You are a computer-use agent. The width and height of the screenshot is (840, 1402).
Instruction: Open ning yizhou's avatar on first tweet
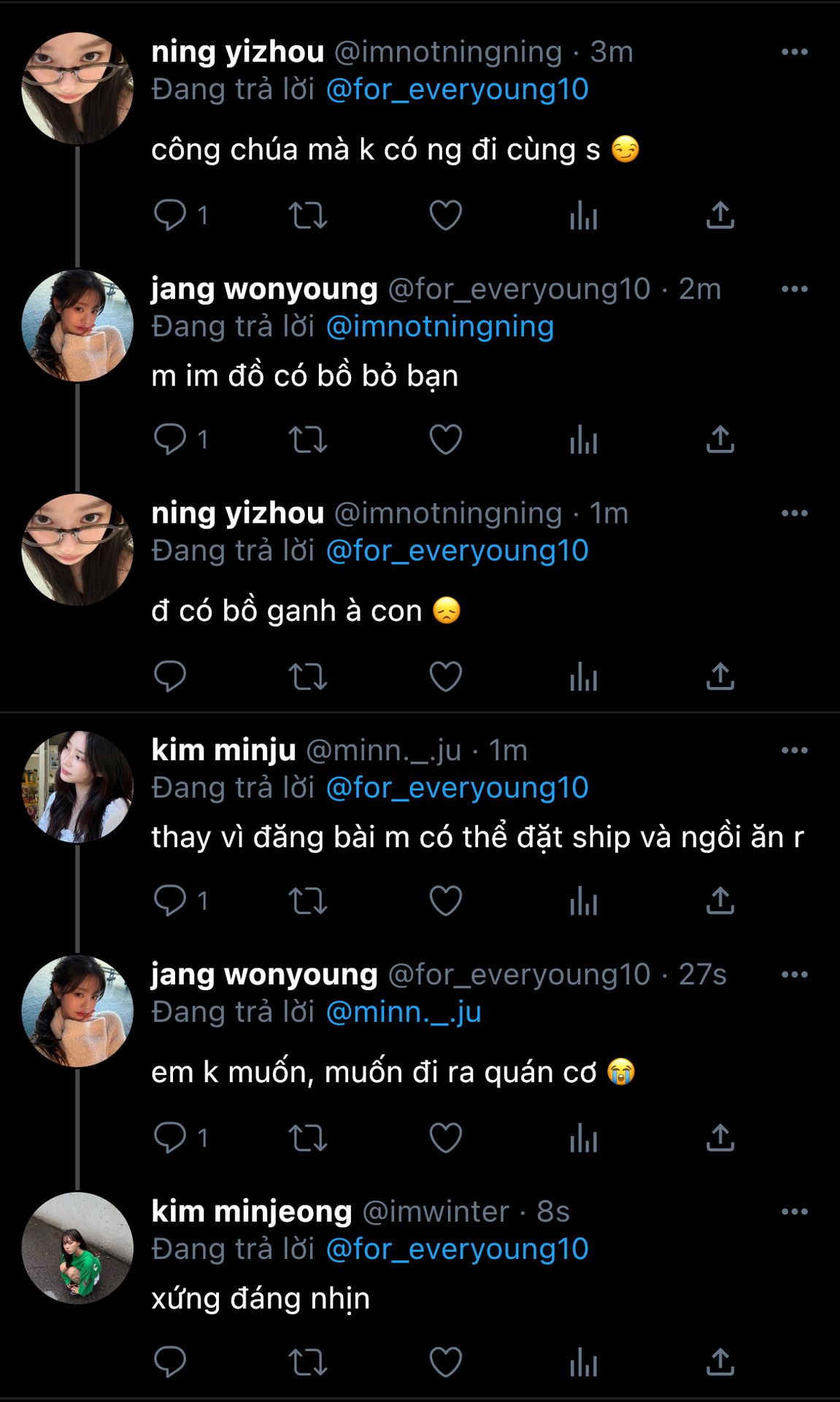[77, 88]
